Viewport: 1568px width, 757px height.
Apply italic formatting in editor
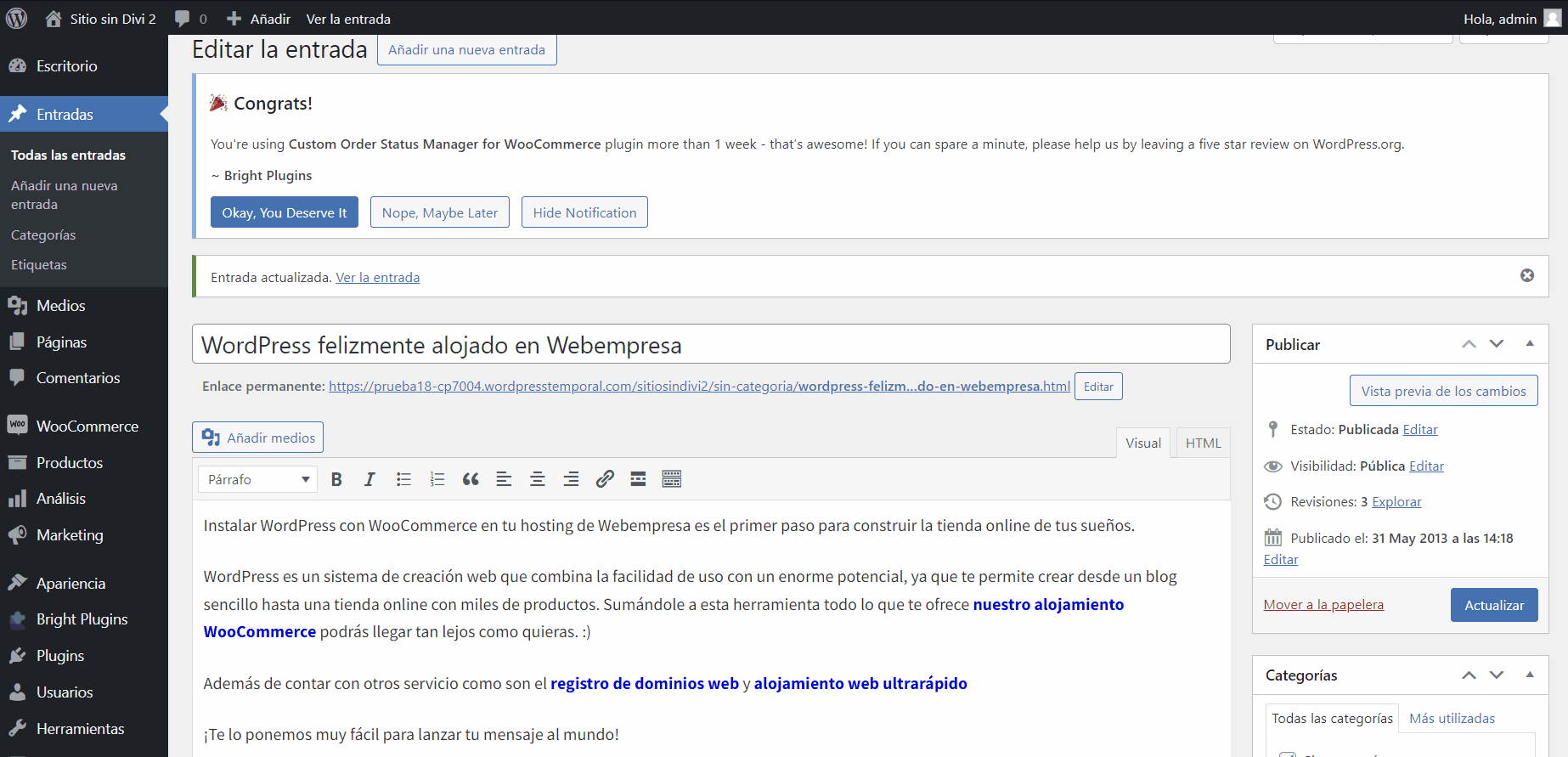click(369, 479)
